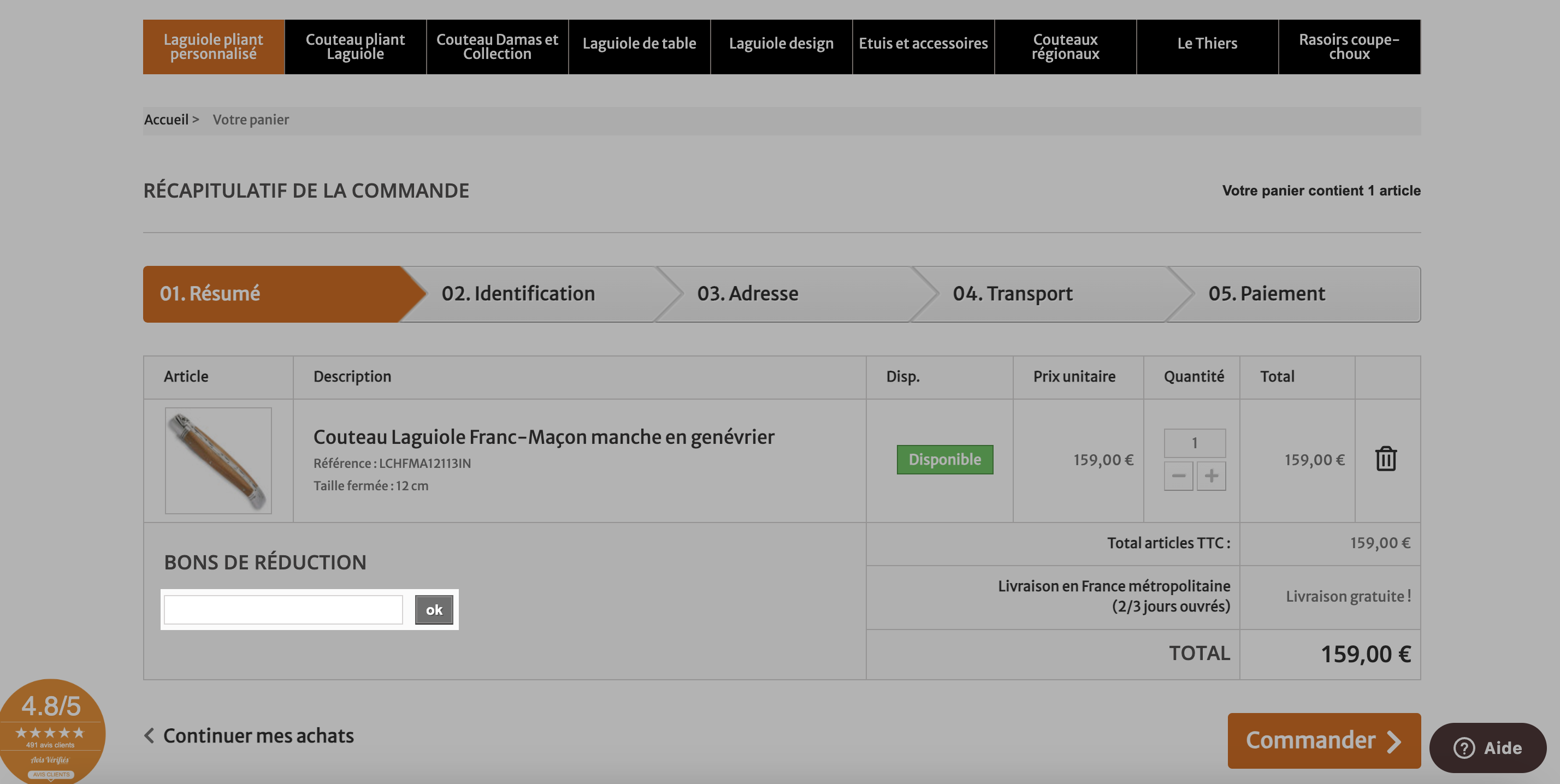Click the BONS DE RÉDUCTION heading

(x=264, y=562)
